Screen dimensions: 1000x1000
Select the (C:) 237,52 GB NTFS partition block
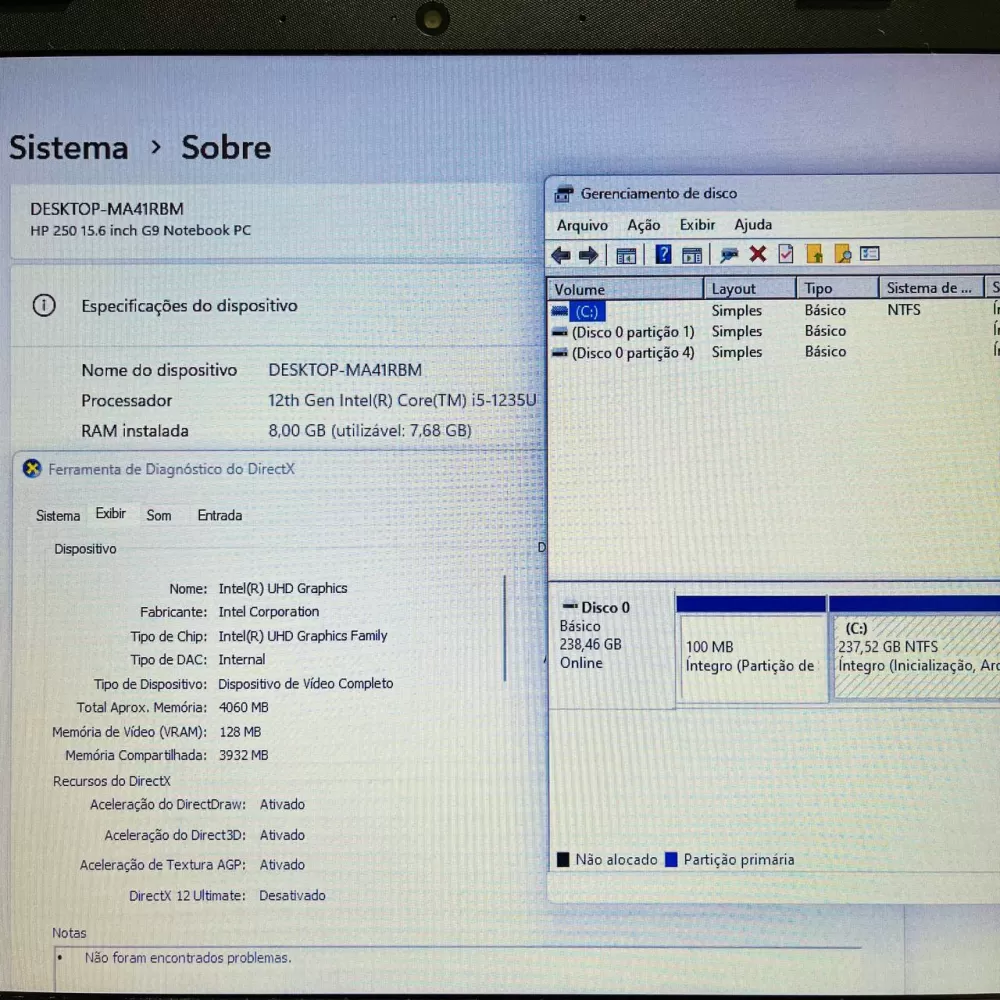point(915,647)
